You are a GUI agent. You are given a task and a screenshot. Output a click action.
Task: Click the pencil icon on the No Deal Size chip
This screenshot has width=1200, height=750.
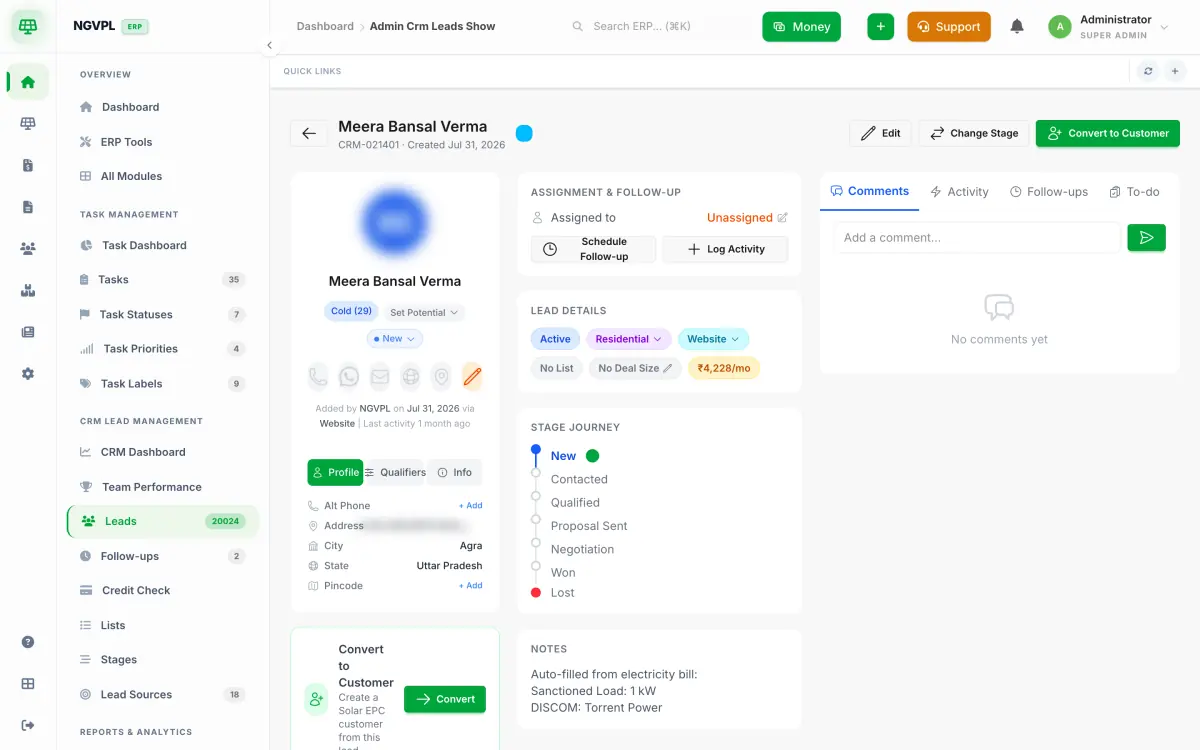pyautogui.click(x=668, y=369)
